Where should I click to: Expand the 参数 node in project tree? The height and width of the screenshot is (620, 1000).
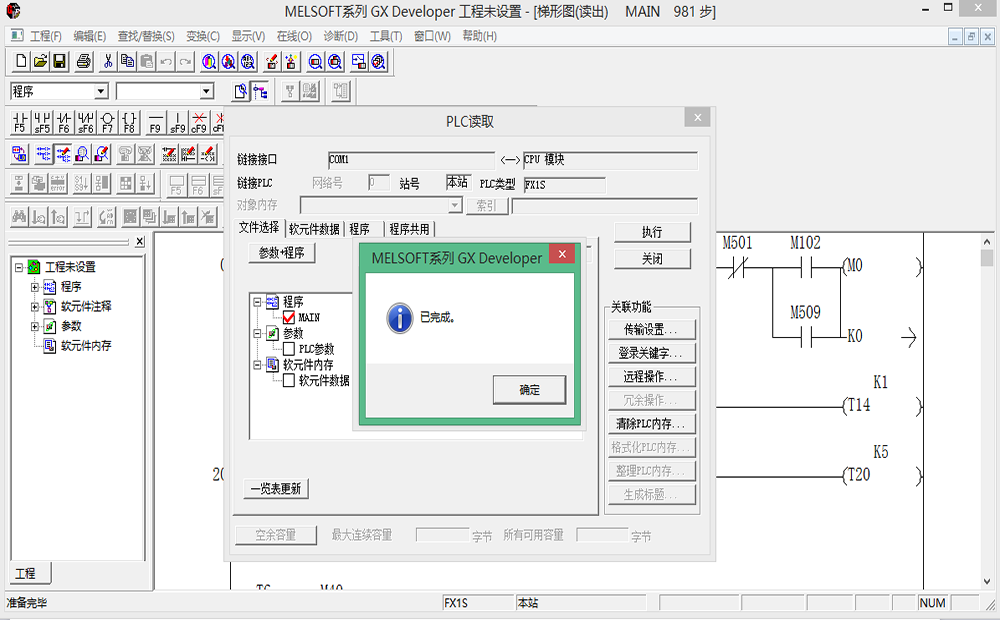coord(35,326)
